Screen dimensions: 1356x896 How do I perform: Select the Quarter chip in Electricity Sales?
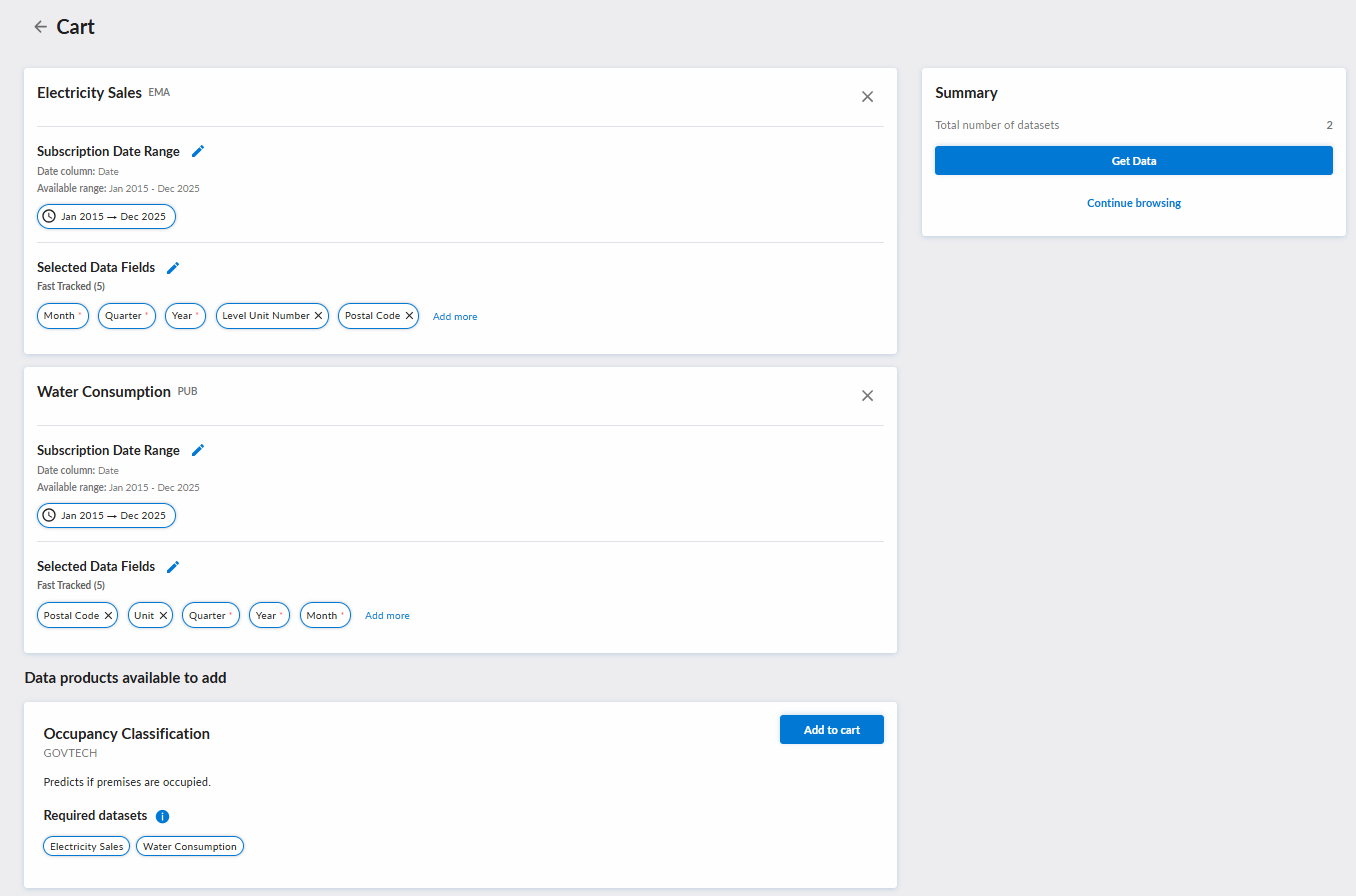(x=127, y=316)
